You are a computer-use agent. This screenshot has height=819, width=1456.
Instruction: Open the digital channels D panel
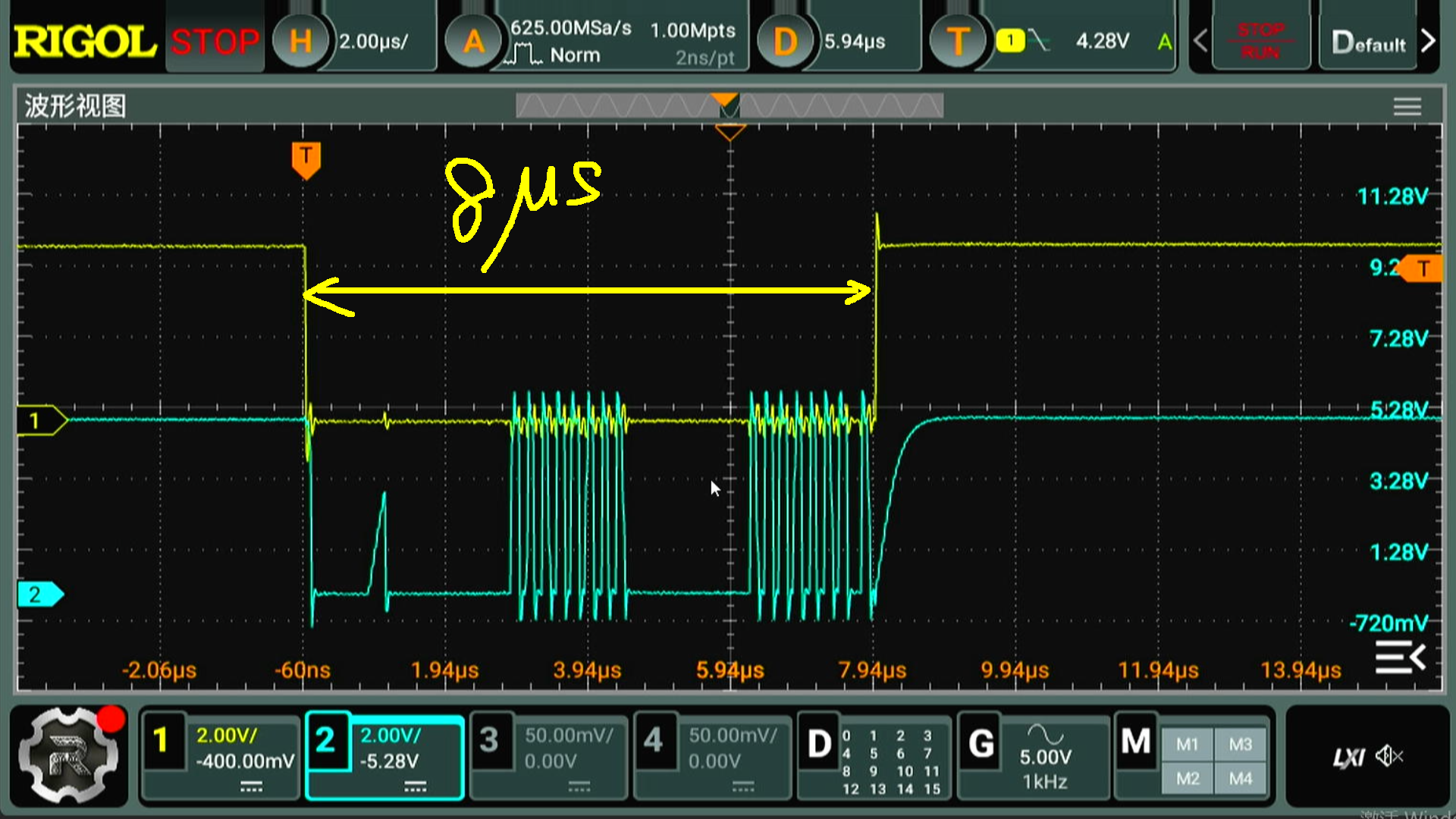click(819, 745)
